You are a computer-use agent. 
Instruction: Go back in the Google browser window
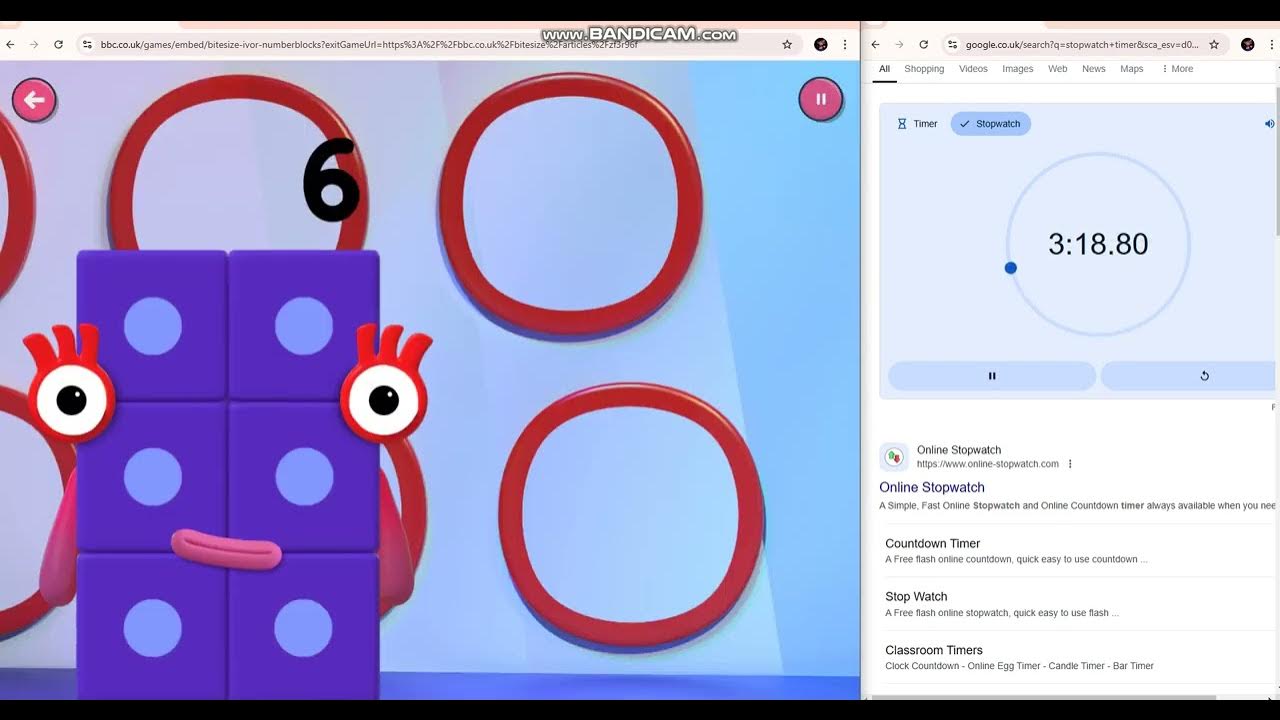coord(875,45)
